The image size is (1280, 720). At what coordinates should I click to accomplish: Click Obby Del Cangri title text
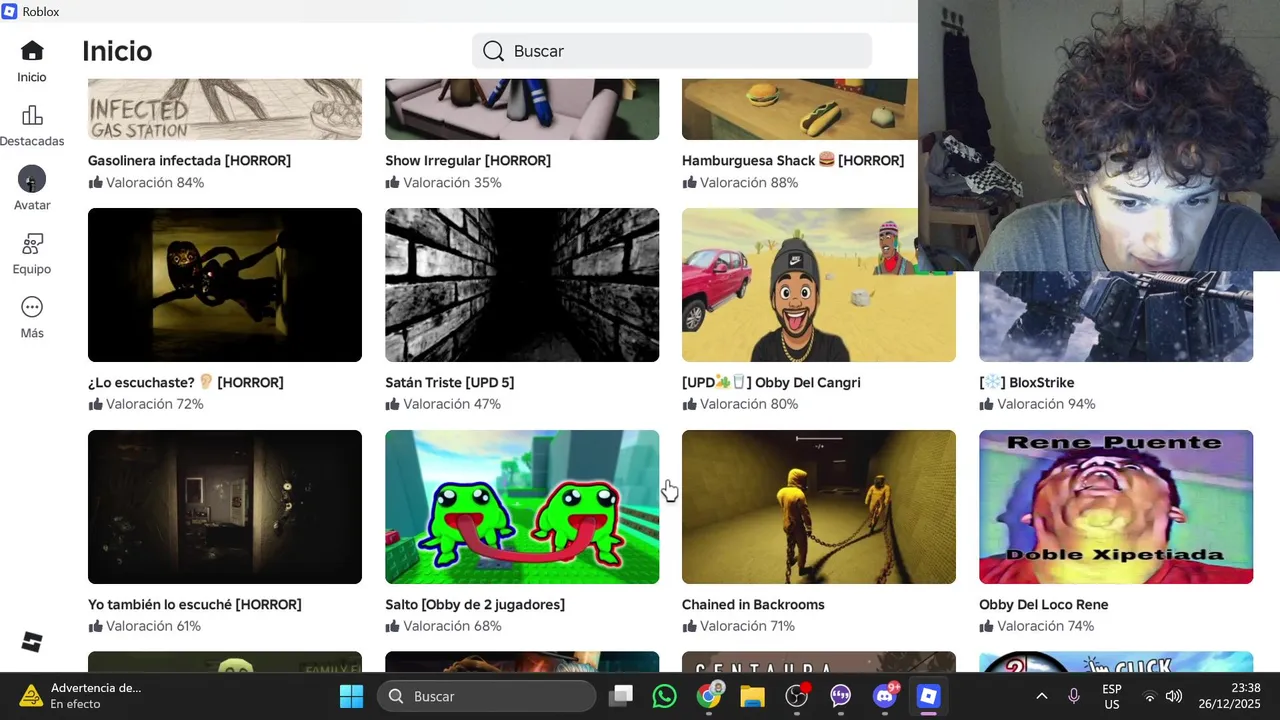tap(771, 382)
